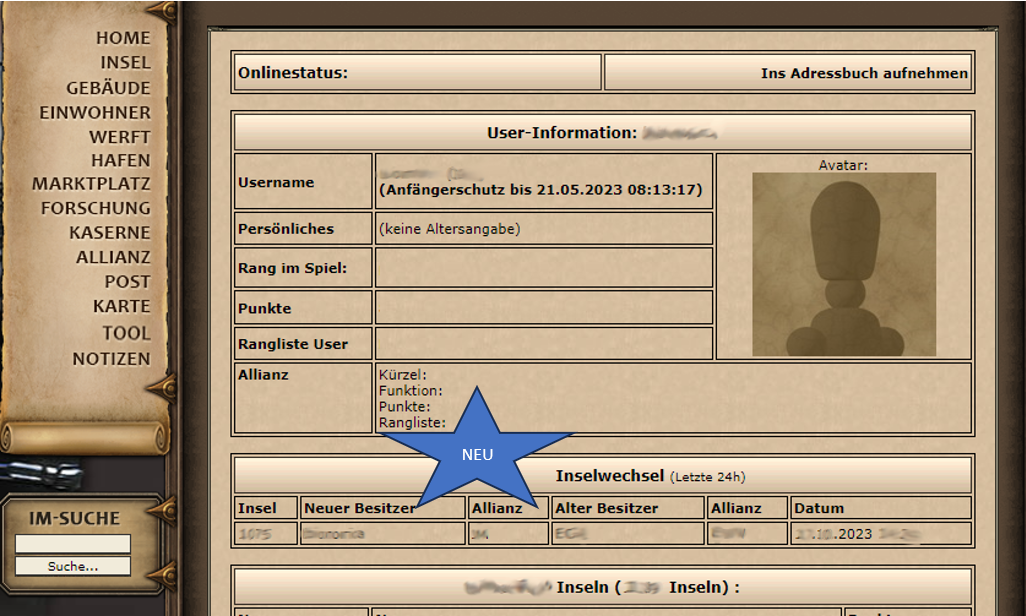Open the MARKTPLATZ page
The height and width of the screenshot is (616, 1026).
point(91,184)
